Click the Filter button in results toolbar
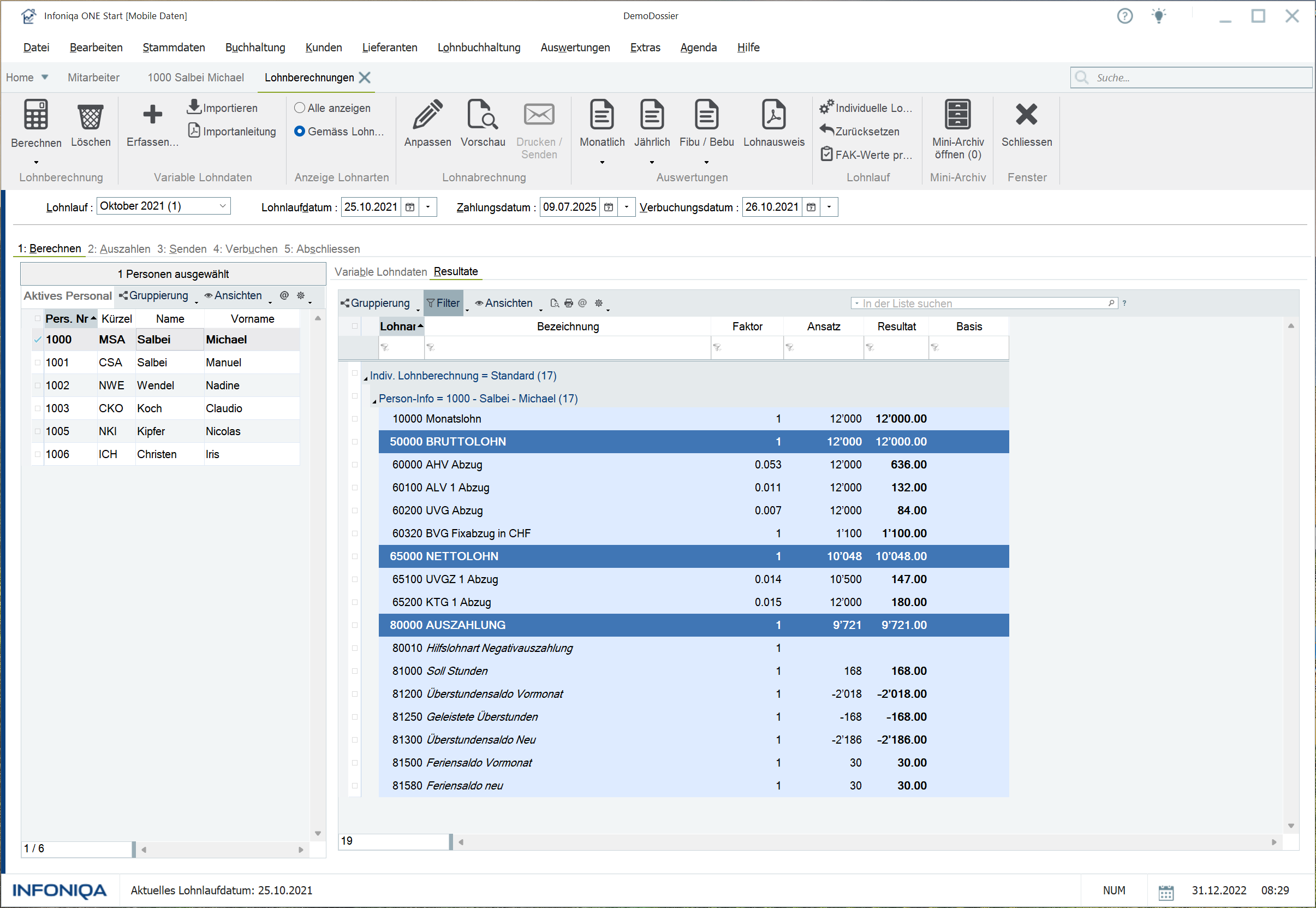1316x908 pixels. [443, 303]
